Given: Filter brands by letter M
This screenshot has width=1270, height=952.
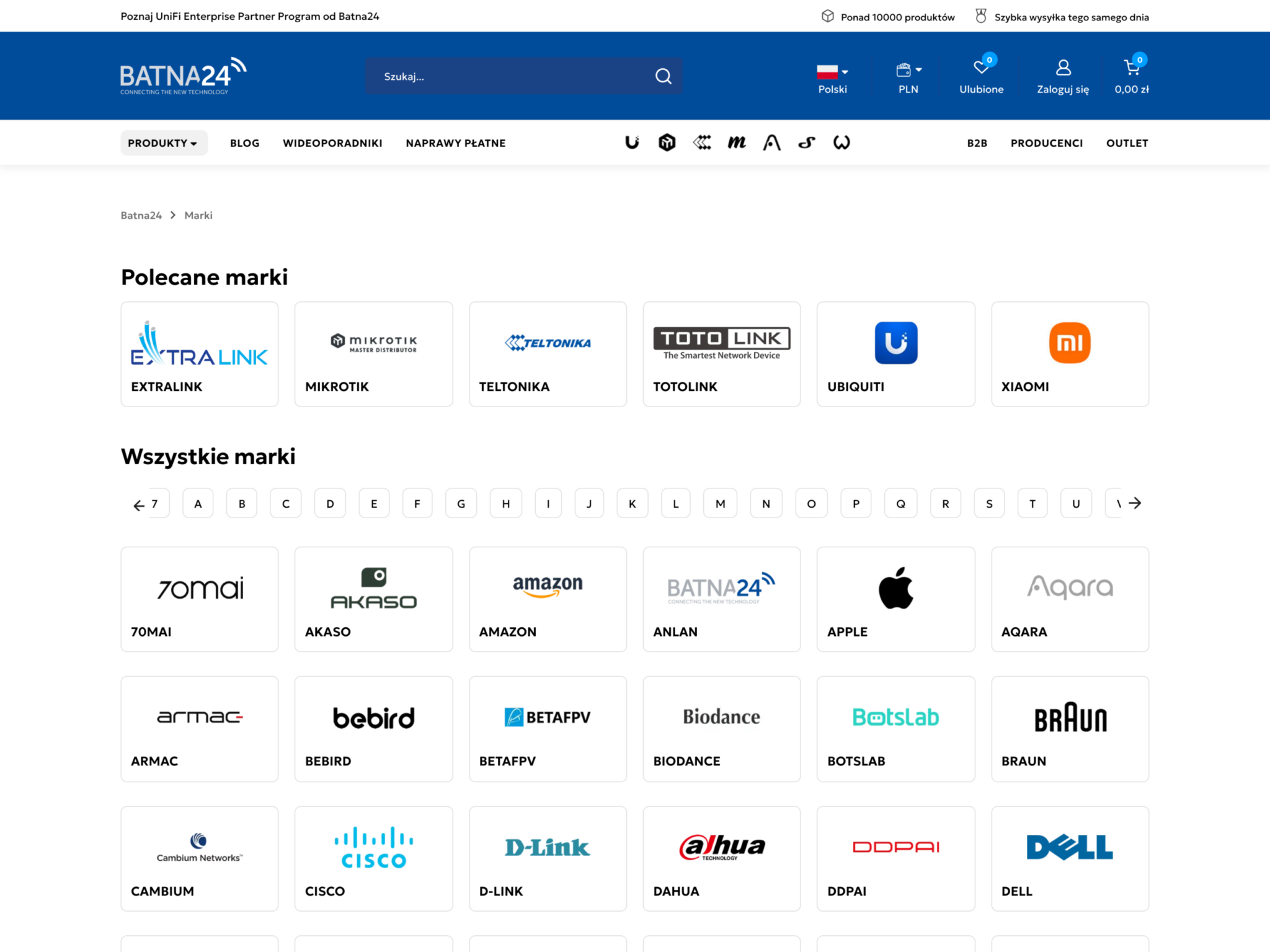Looking at the screenshot, I should 720,504.
